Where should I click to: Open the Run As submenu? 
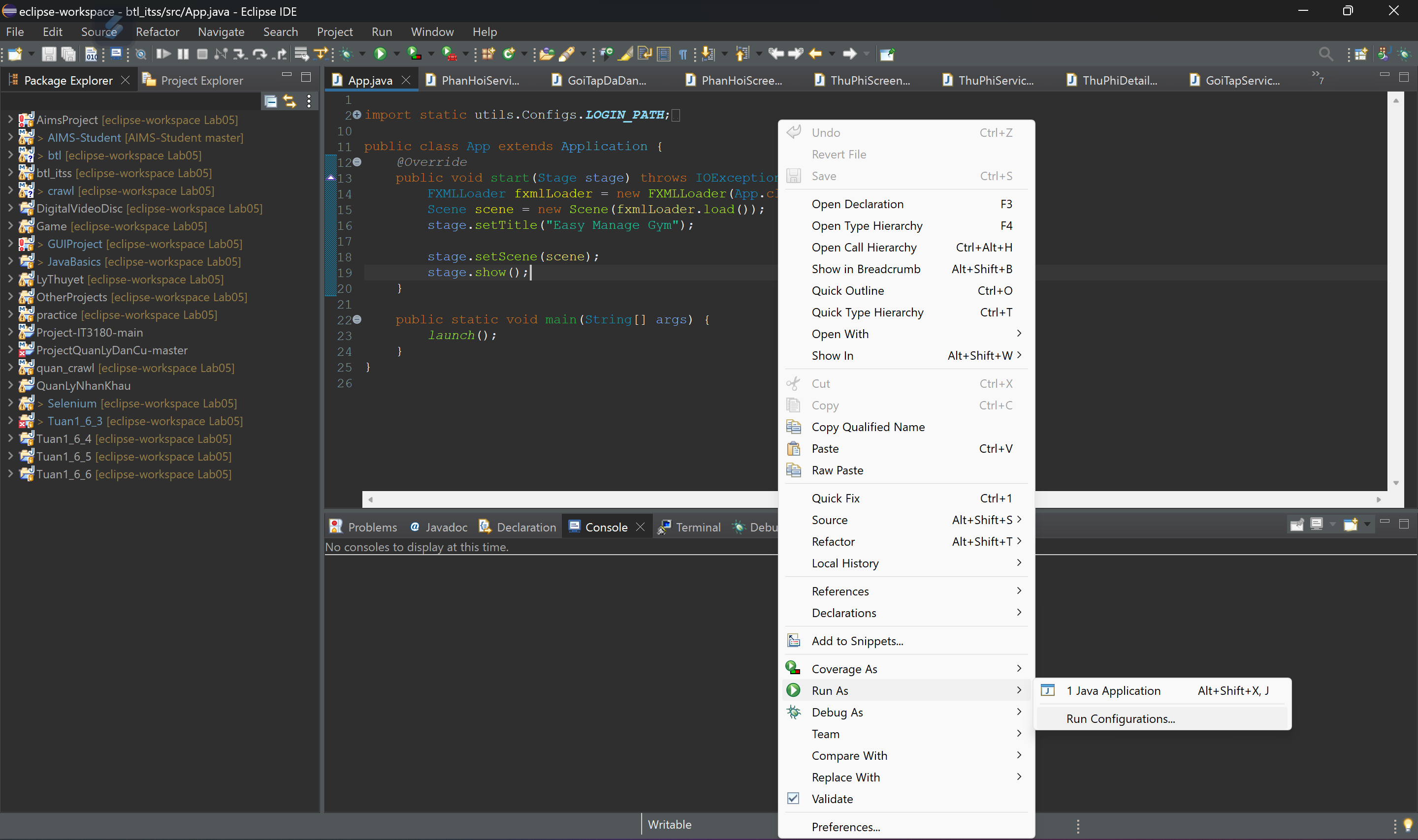coord(829,690)
